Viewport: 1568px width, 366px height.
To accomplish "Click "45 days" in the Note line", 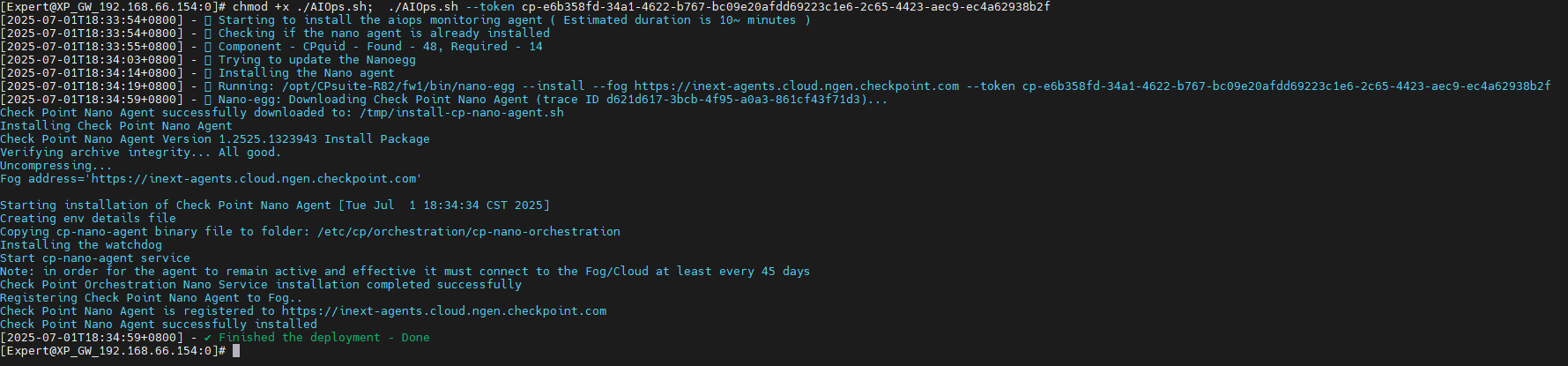I will pos(785,272).
